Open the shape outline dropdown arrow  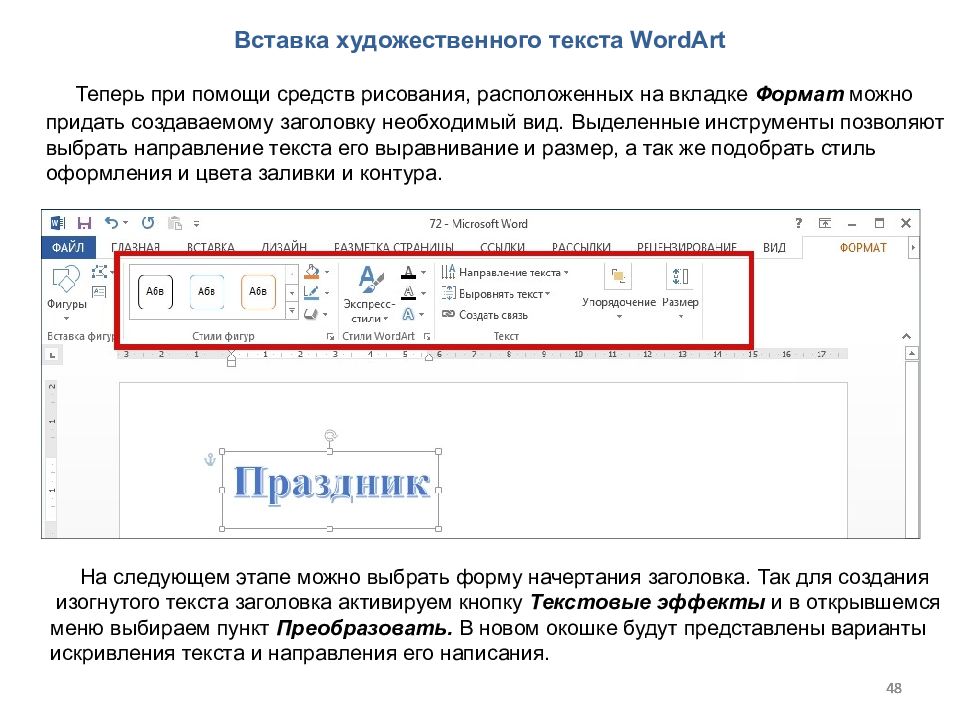click(x=327, y=293)
